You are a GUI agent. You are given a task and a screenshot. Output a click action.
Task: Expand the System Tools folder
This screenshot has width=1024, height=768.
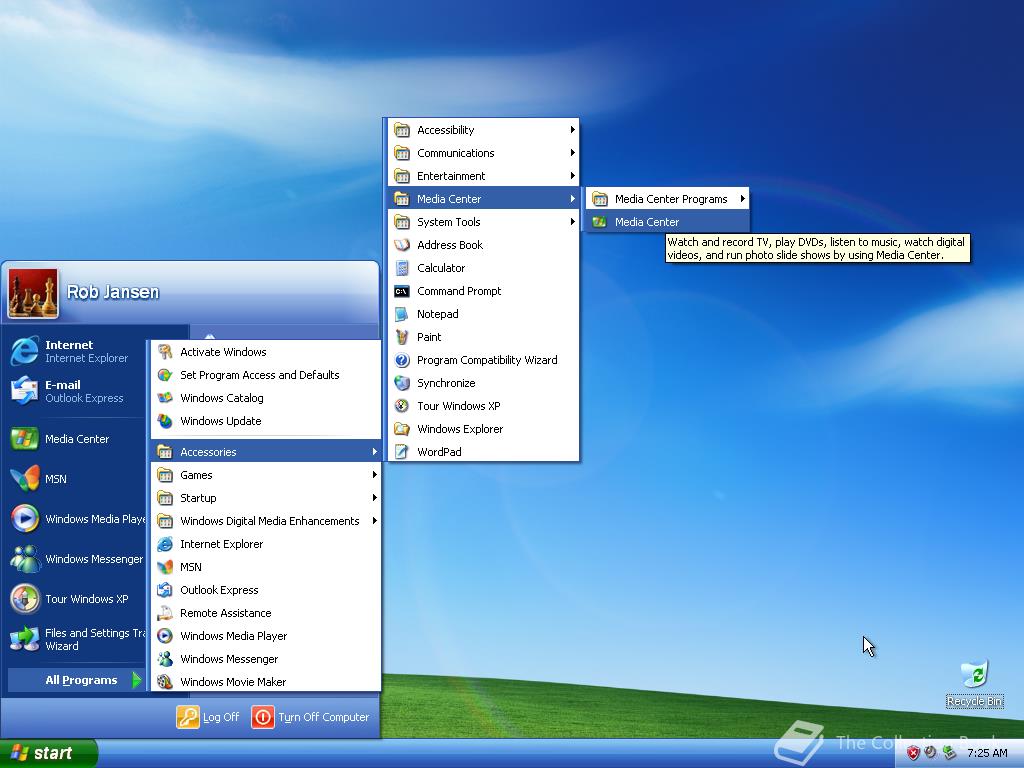coord(483,222)
